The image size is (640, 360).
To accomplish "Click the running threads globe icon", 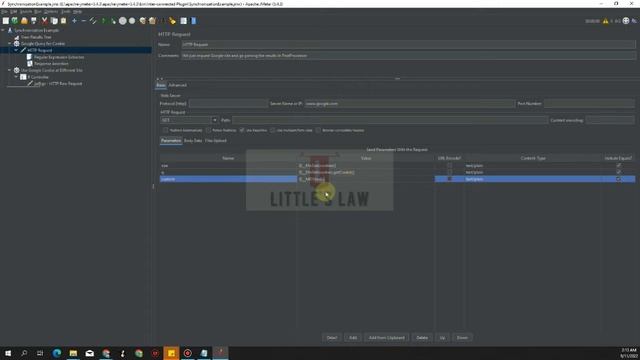I will [x=626, y=21].
